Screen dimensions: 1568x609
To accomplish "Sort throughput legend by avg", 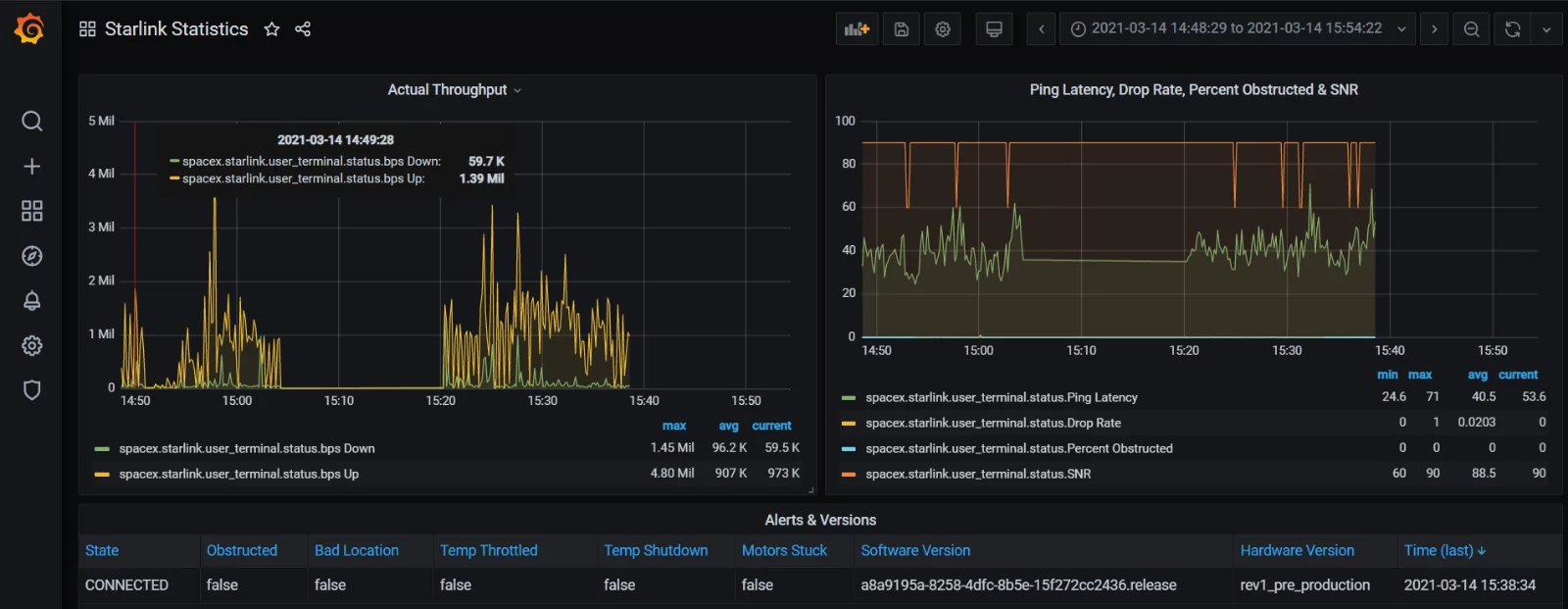I will 728,426.
